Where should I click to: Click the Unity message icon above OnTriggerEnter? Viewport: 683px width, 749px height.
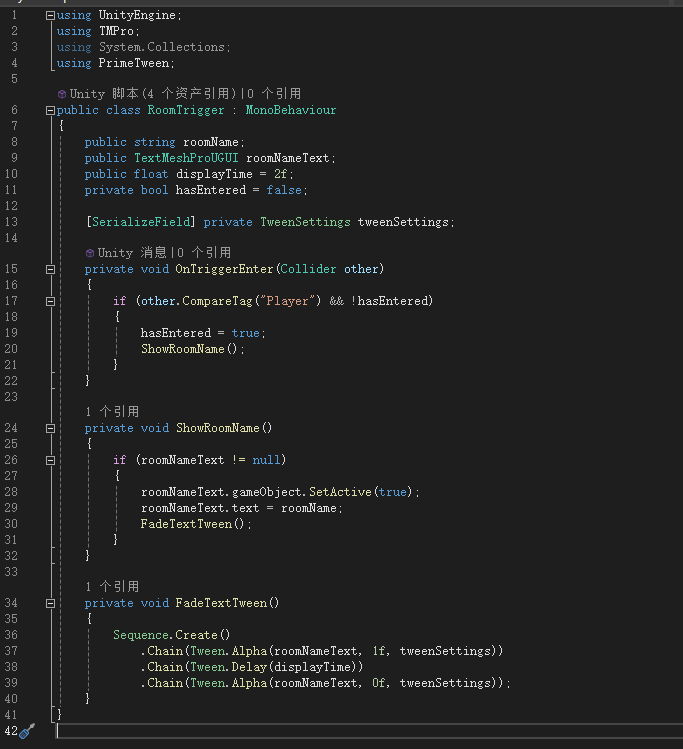pos(90,253)
